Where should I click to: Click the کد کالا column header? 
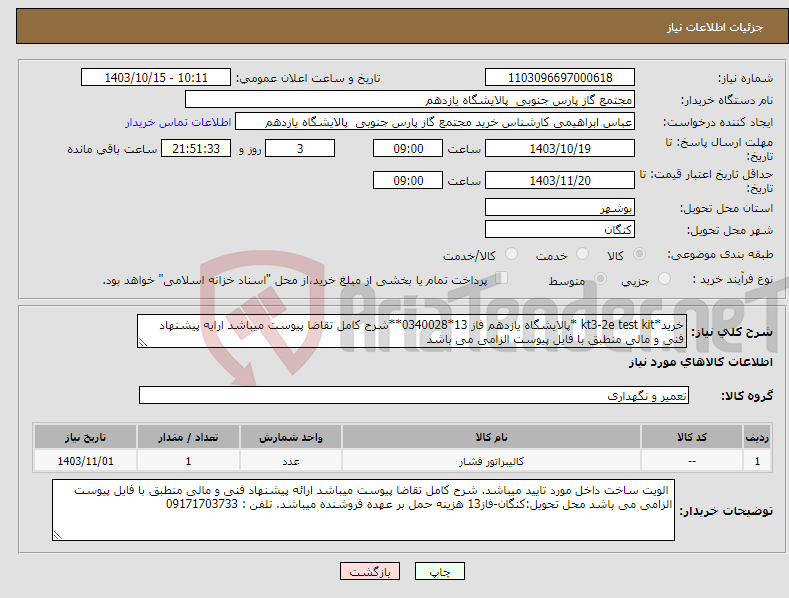[x=692, y=437]
